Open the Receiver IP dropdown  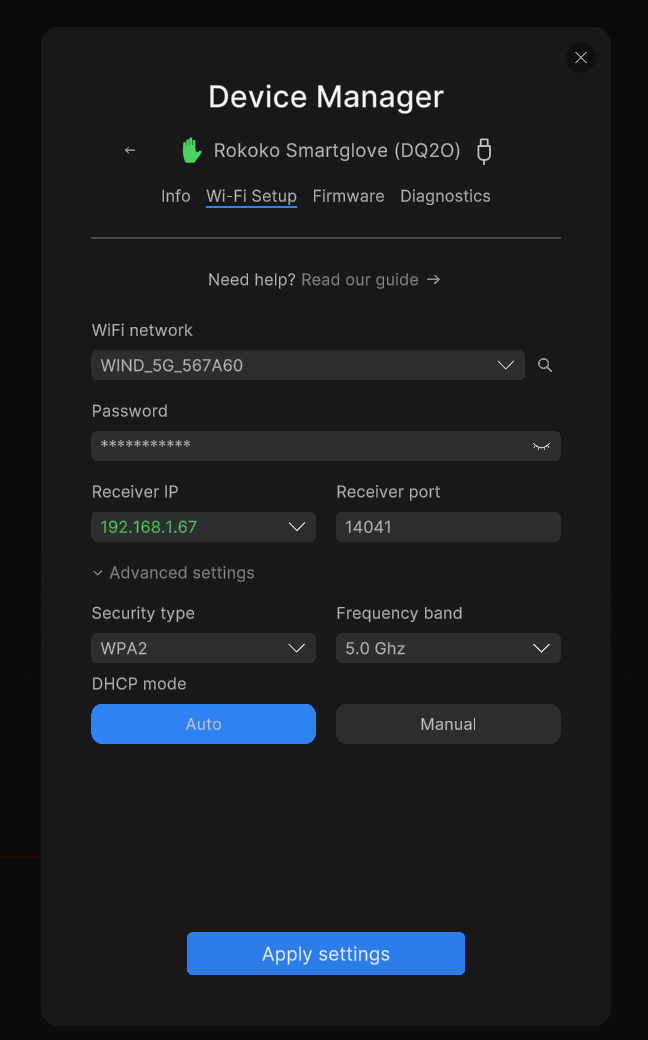pos(204,527)
